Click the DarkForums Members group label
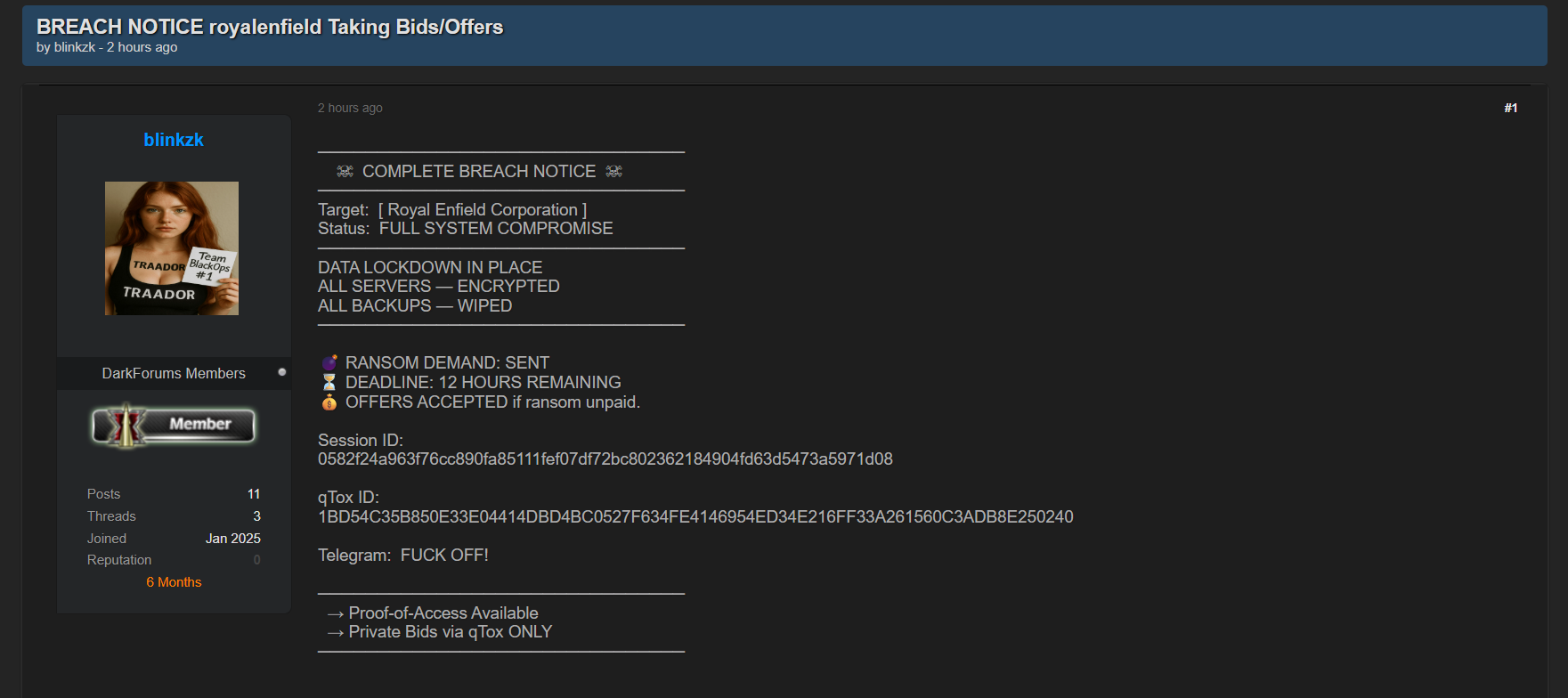Viewport: 1568px width, 698px height. point(174,373)
